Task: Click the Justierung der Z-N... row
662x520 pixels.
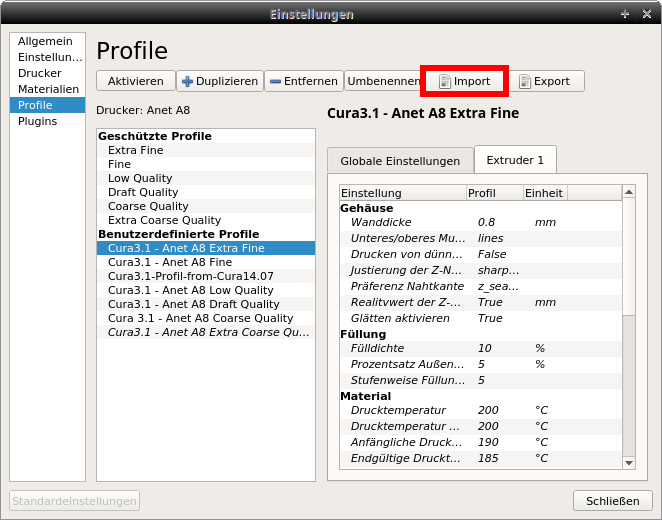Action: click(x=480, y=271)
